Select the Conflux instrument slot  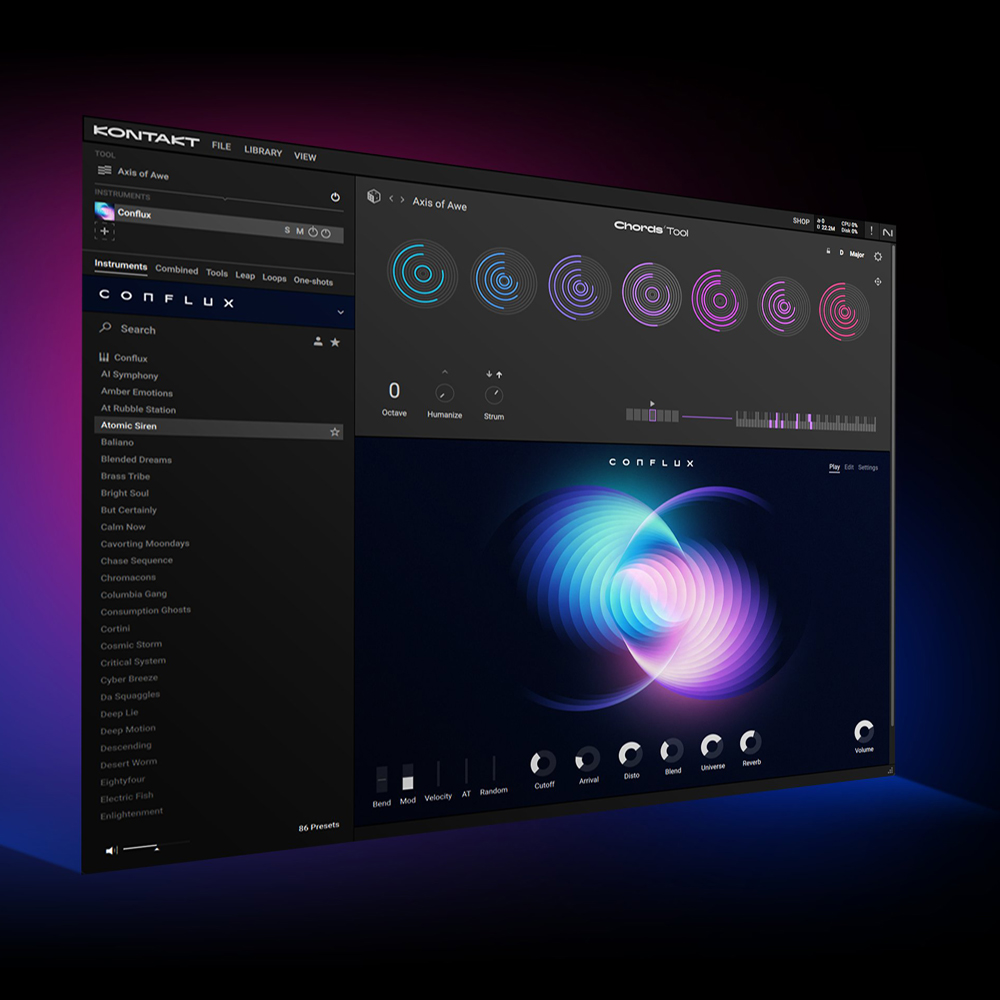click(219, 221)
